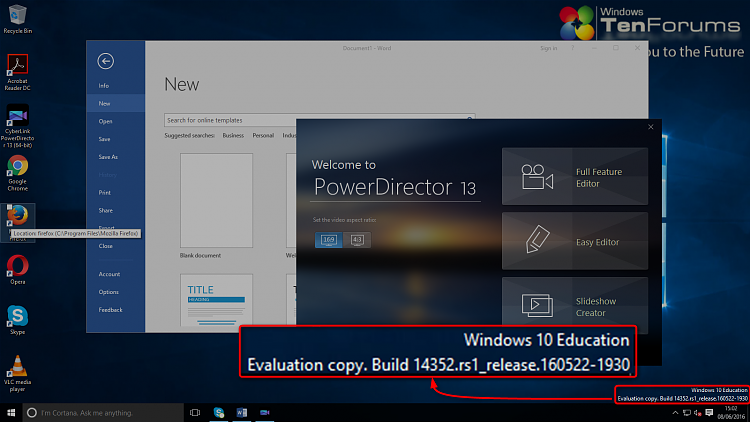Click the Personal suggested search link
750x422 pixels.
(x=263, y=135)
